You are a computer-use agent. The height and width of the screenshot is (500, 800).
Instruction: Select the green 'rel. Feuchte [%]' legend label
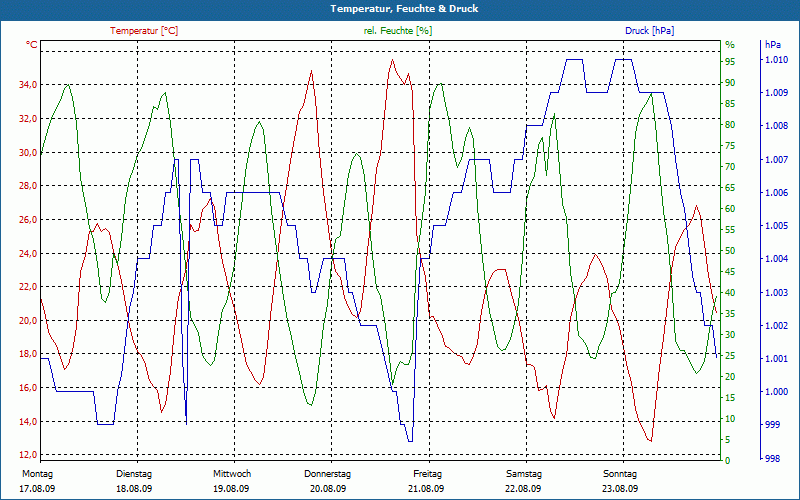pos(398,31)
